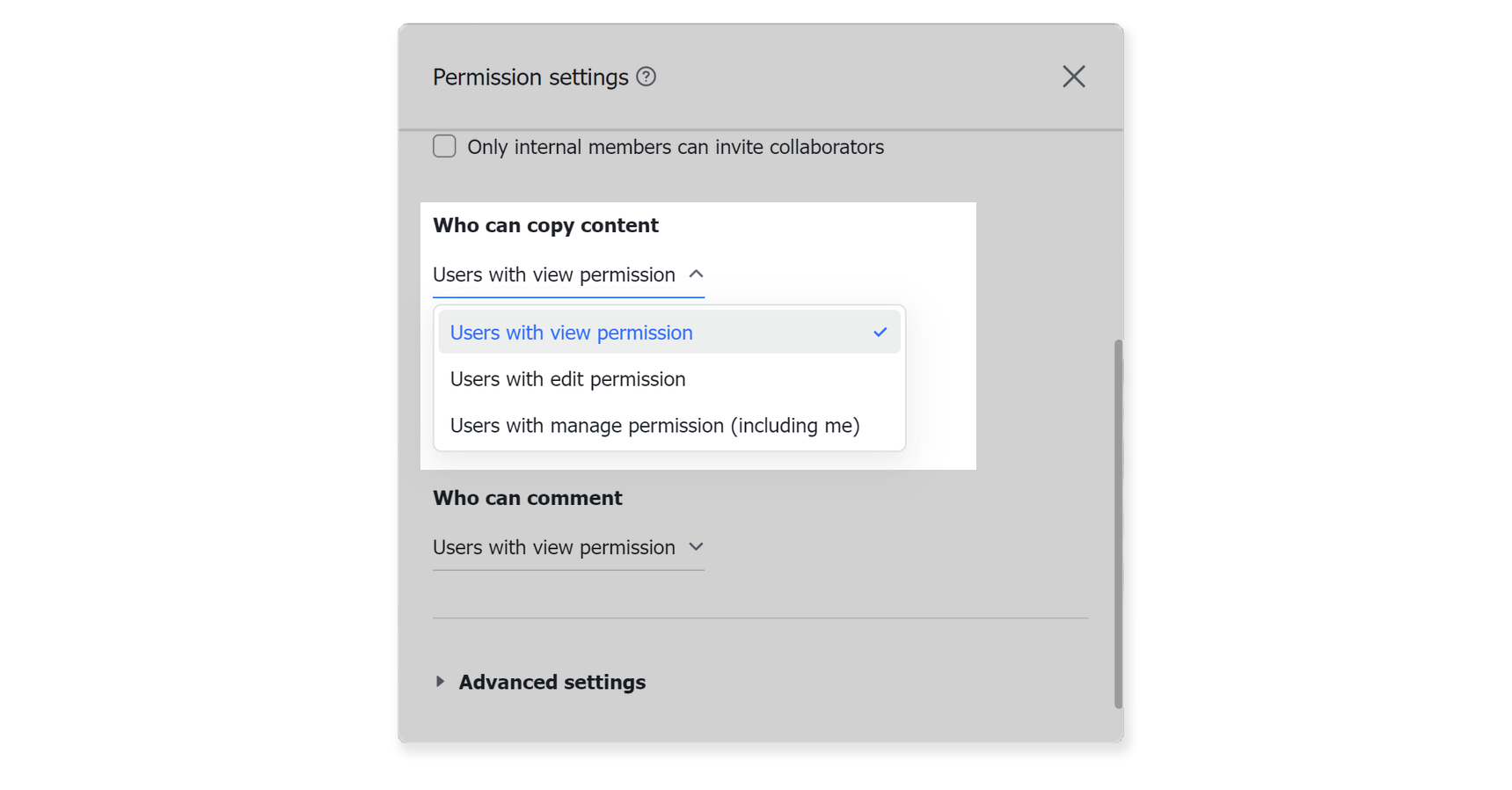Click the X icon to dismiss the dialog
1512x790 pixels.
click(x=1073, y=77)
